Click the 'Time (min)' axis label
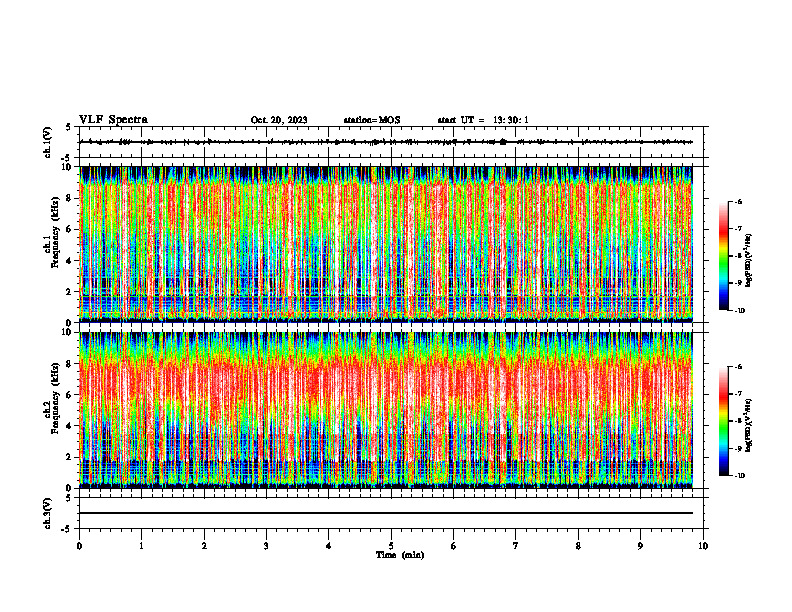This screenshot has height=612, width=792. click(400, 555)
